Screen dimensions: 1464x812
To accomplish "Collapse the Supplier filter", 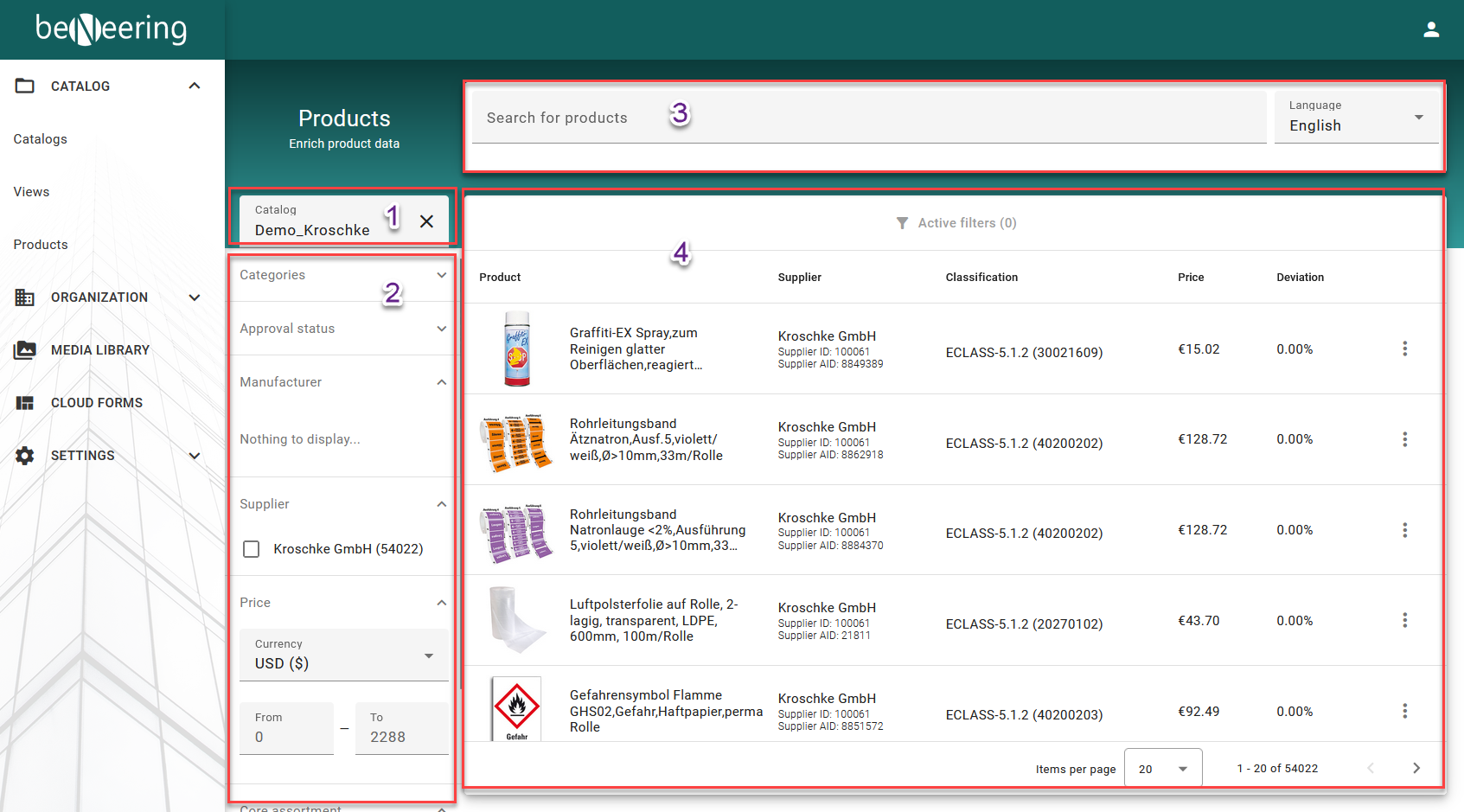I will [x=442, y=504].
